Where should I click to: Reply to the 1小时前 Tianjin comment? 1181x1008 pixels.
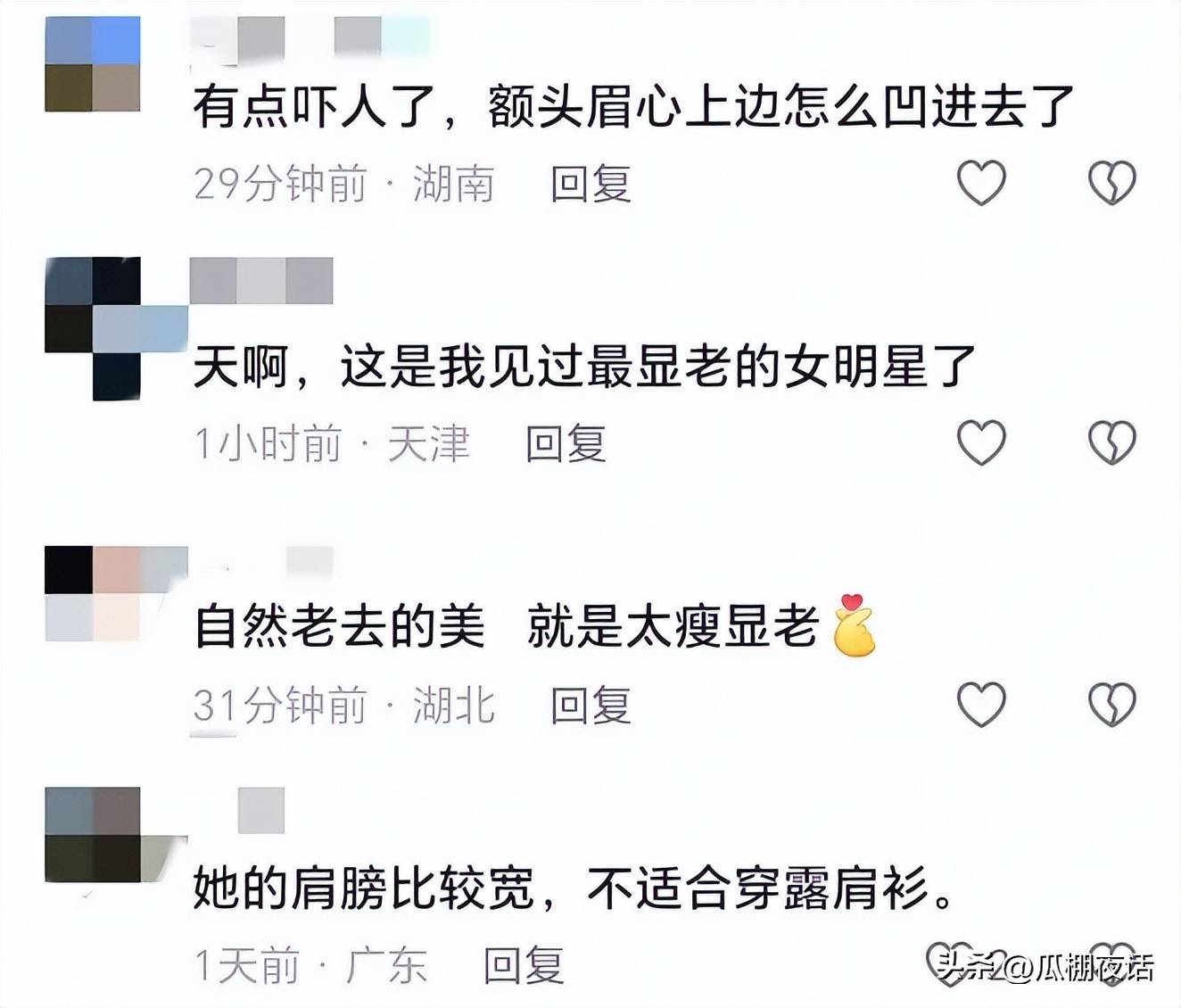566,443
